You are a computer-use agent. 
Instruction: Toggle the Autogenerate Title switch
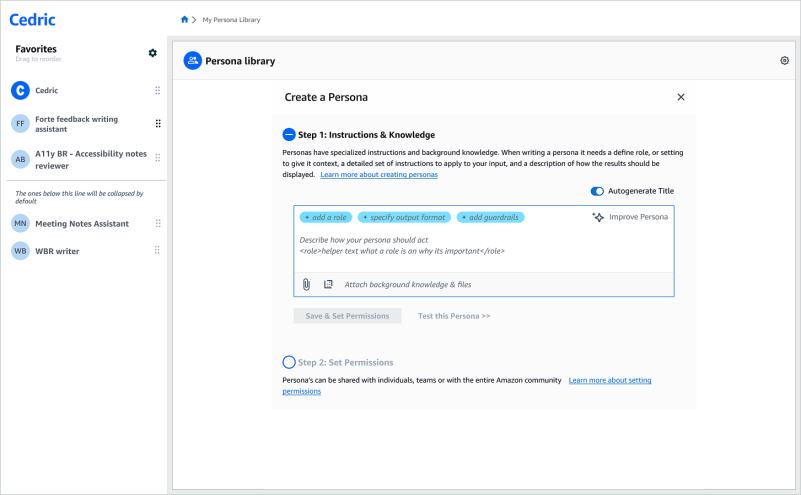pos(598,191)
